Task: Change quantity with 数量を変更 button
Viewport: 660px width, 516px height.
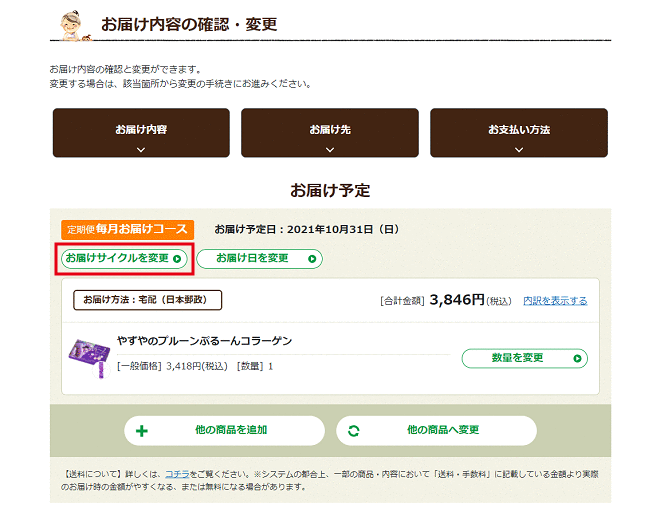Action: point(524,358)
